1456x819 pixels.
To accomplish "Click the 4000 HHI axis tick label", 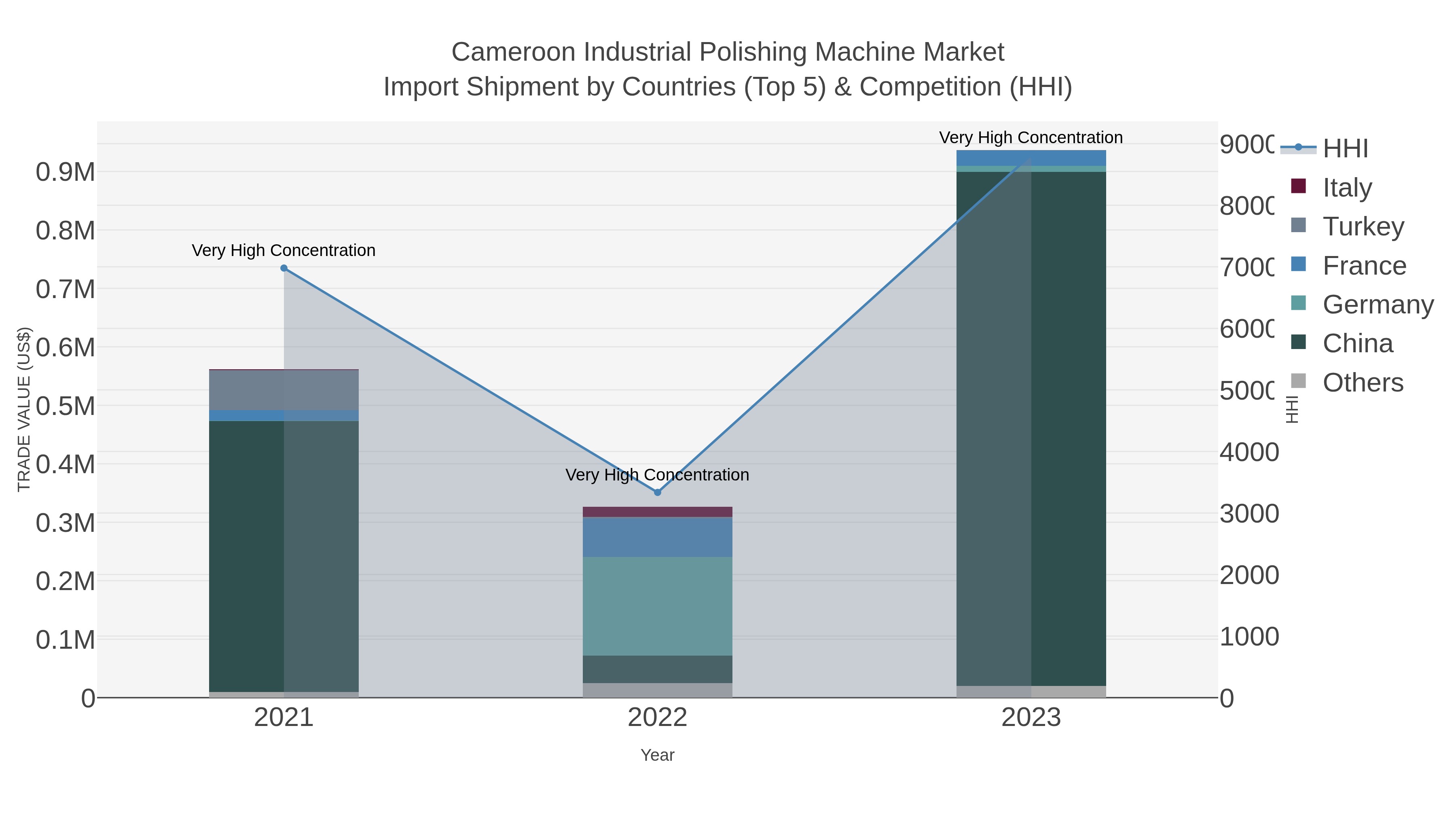I will click(x=1249, y=452).
